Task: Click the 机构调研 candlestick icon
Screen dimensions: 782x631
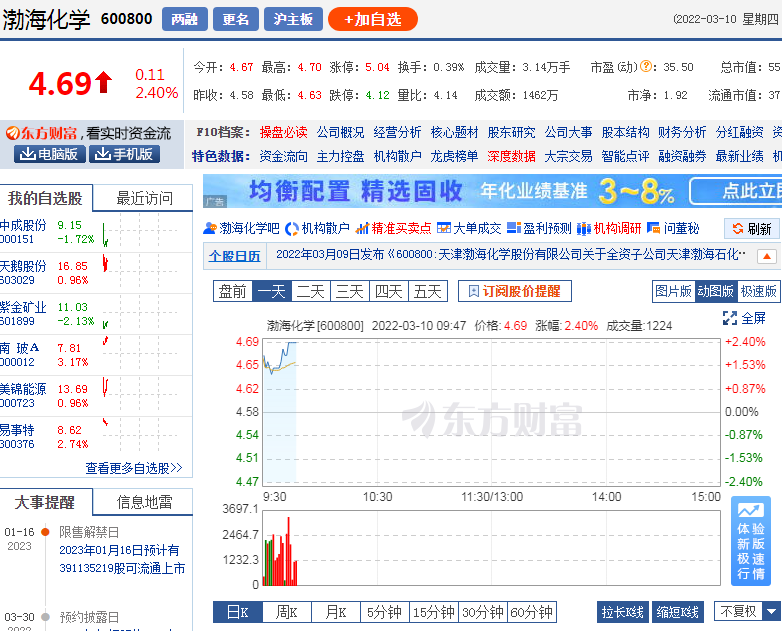Action: (x=584, y=228)
